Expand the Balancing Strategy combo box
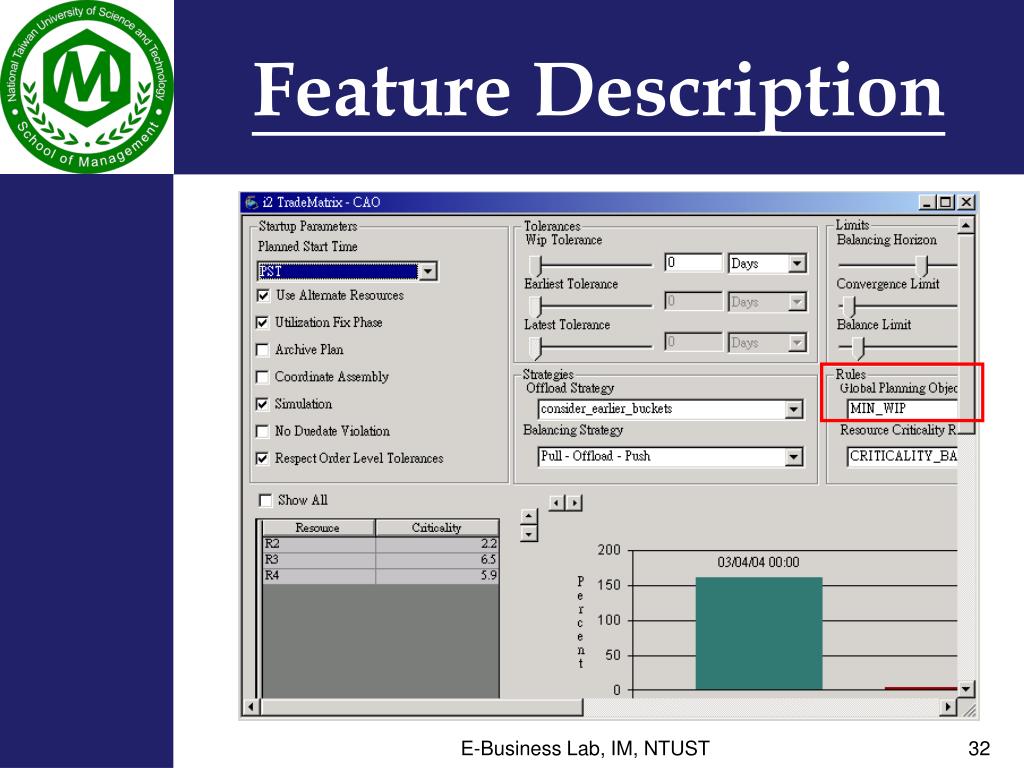This screenshot has width=1024, height=768. (x=793, y=456)
